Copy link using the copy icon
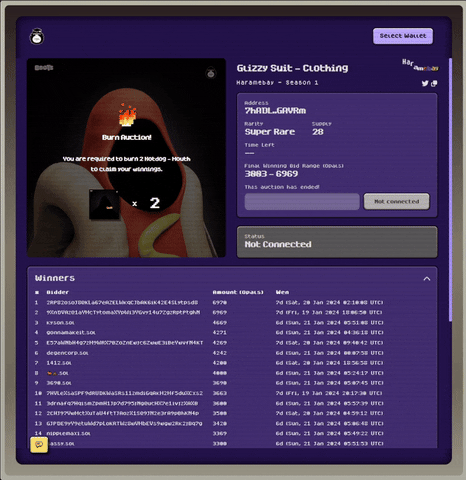The height and width of the screenshot is (480, 466). tap(434, 83)
